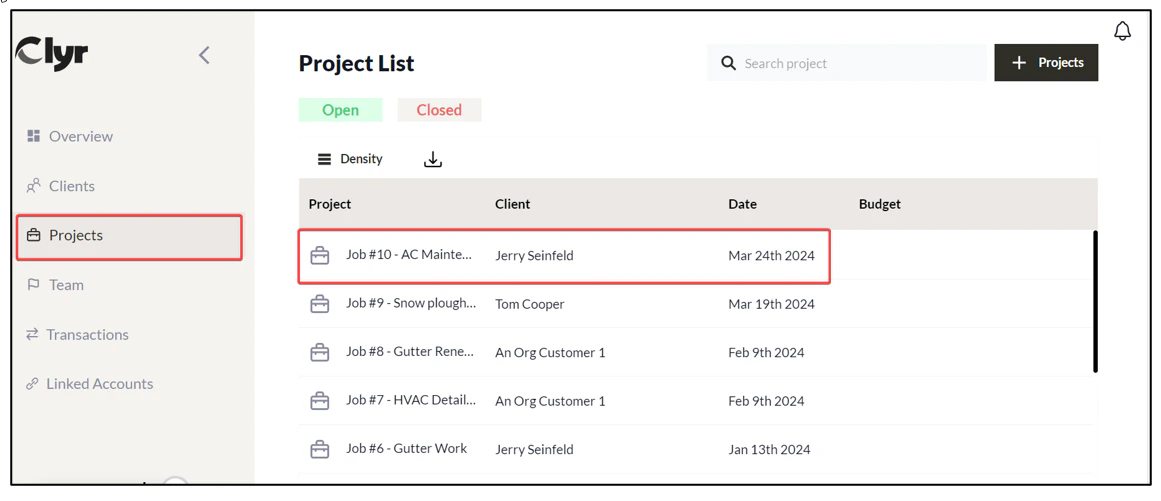Open Job #6 - Gutter Work project
Screen dimensions: 1161x501
(x=406, y=448)
